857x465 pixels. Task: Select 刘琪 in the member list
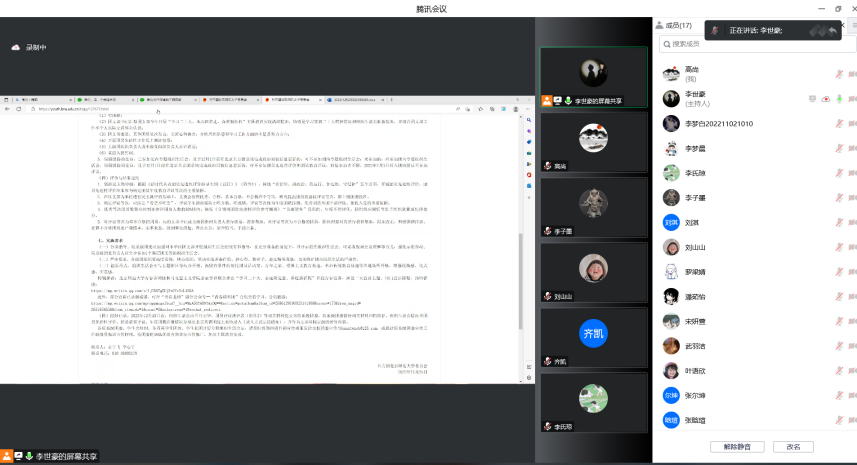pyautogui.click(x=690, y=222)
